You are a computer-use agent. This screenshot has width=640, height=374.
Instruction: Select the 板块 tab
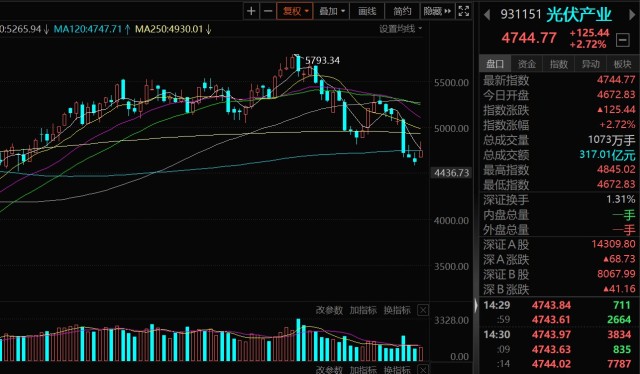point(622,64)
